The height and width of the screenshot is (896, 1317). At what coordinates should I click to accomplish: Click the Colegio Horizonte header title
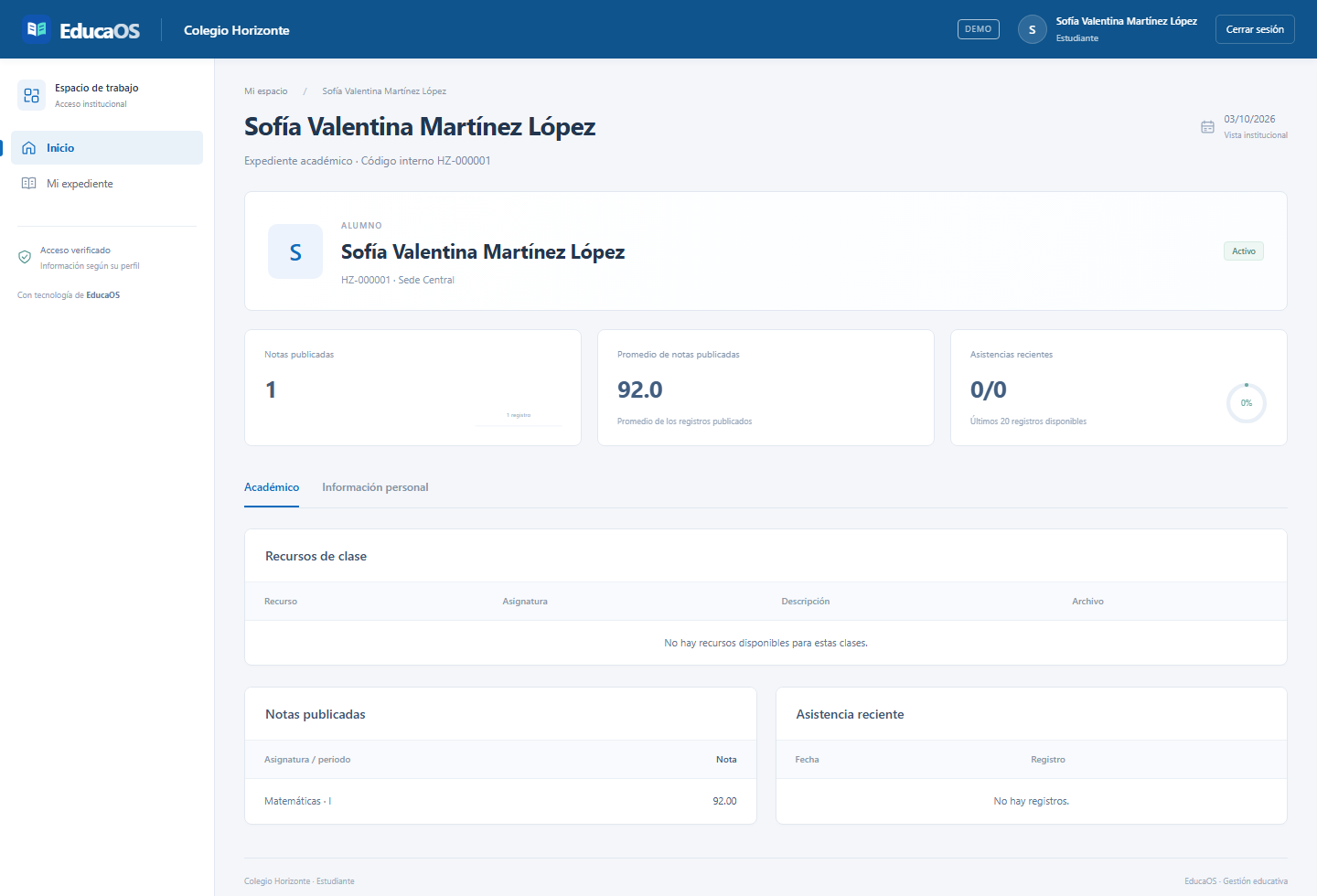pyautogui.click(x=237, y=30)
